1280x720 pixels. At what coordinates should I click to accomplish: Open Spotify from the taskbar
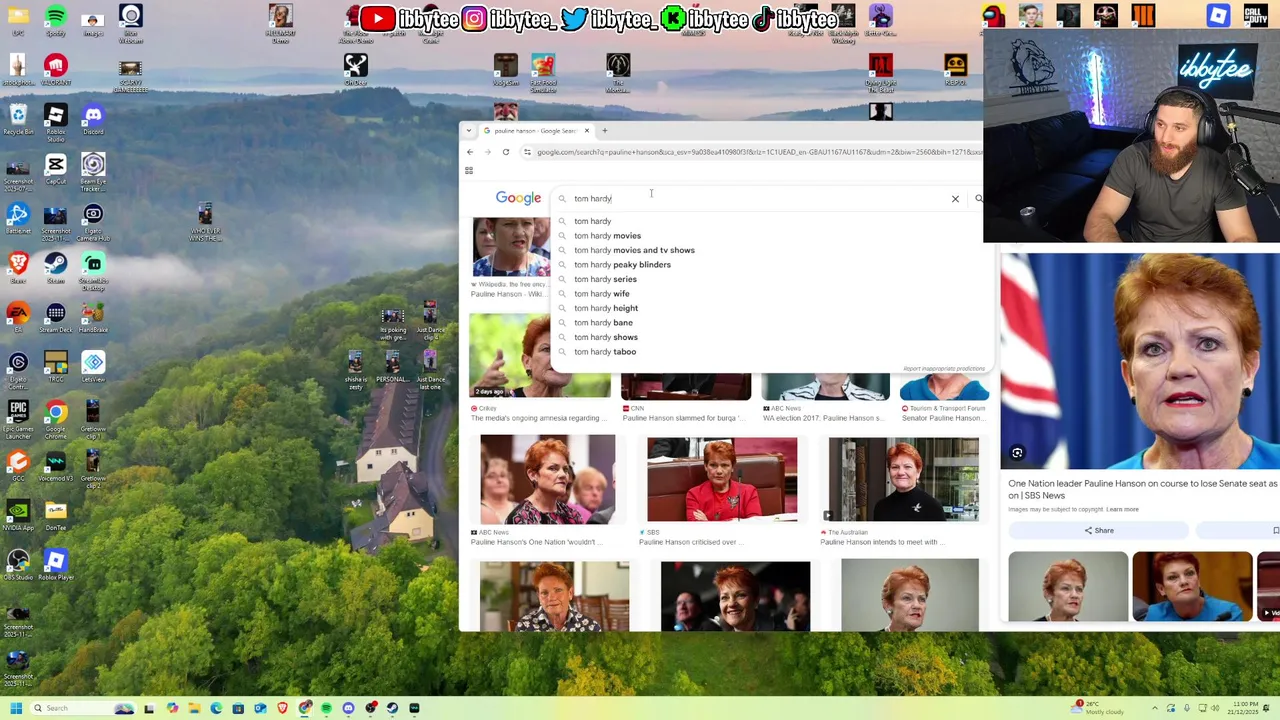point(326,708)
